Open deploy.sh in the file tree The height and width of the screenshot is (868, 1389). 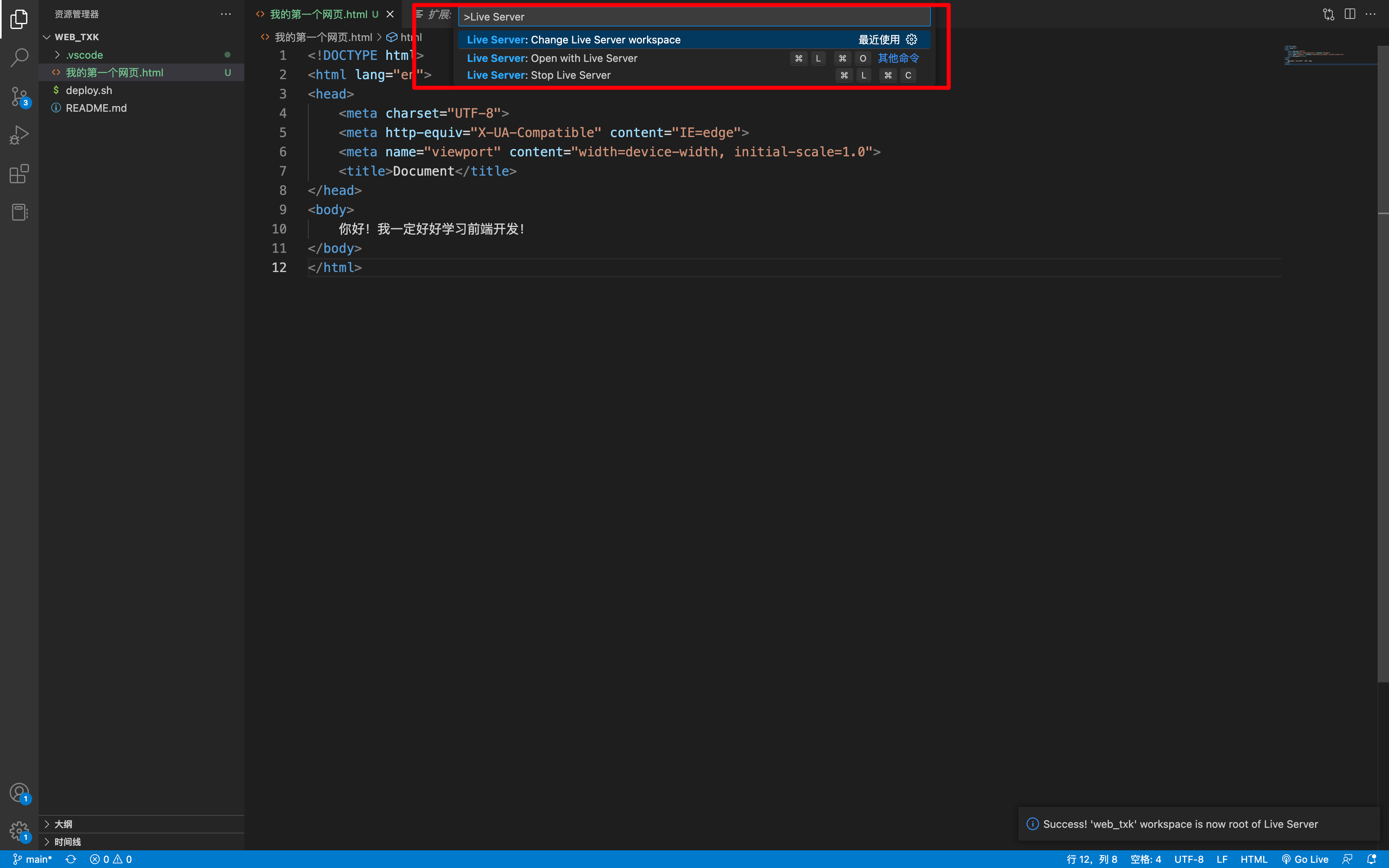coord(141,90)
